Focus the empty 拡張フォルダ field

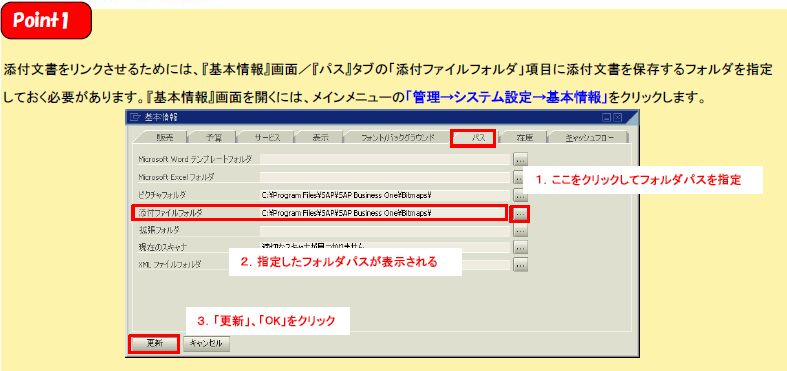pos(385,230)
